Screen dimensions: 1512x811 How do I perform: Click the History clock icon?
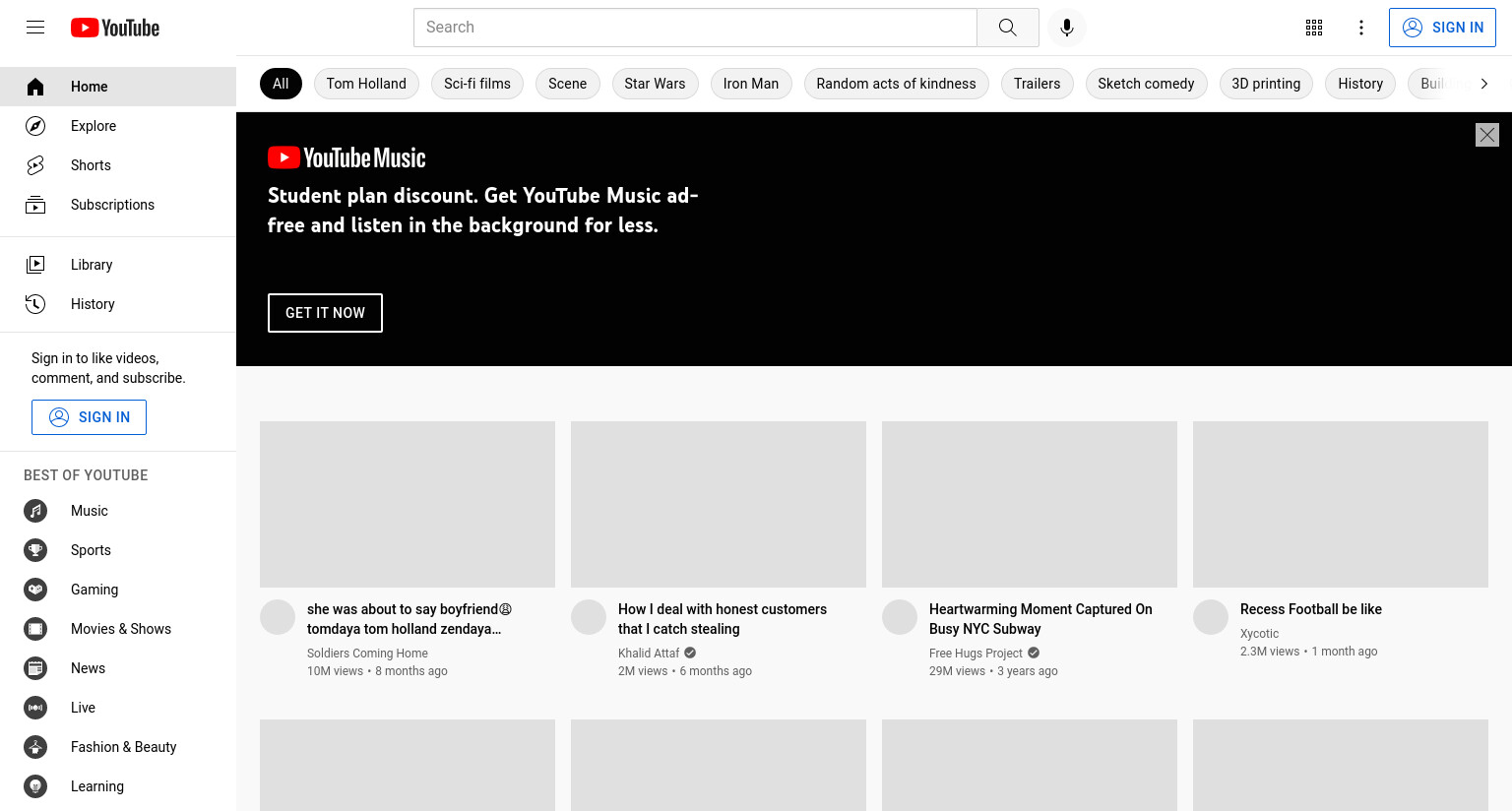35,304
